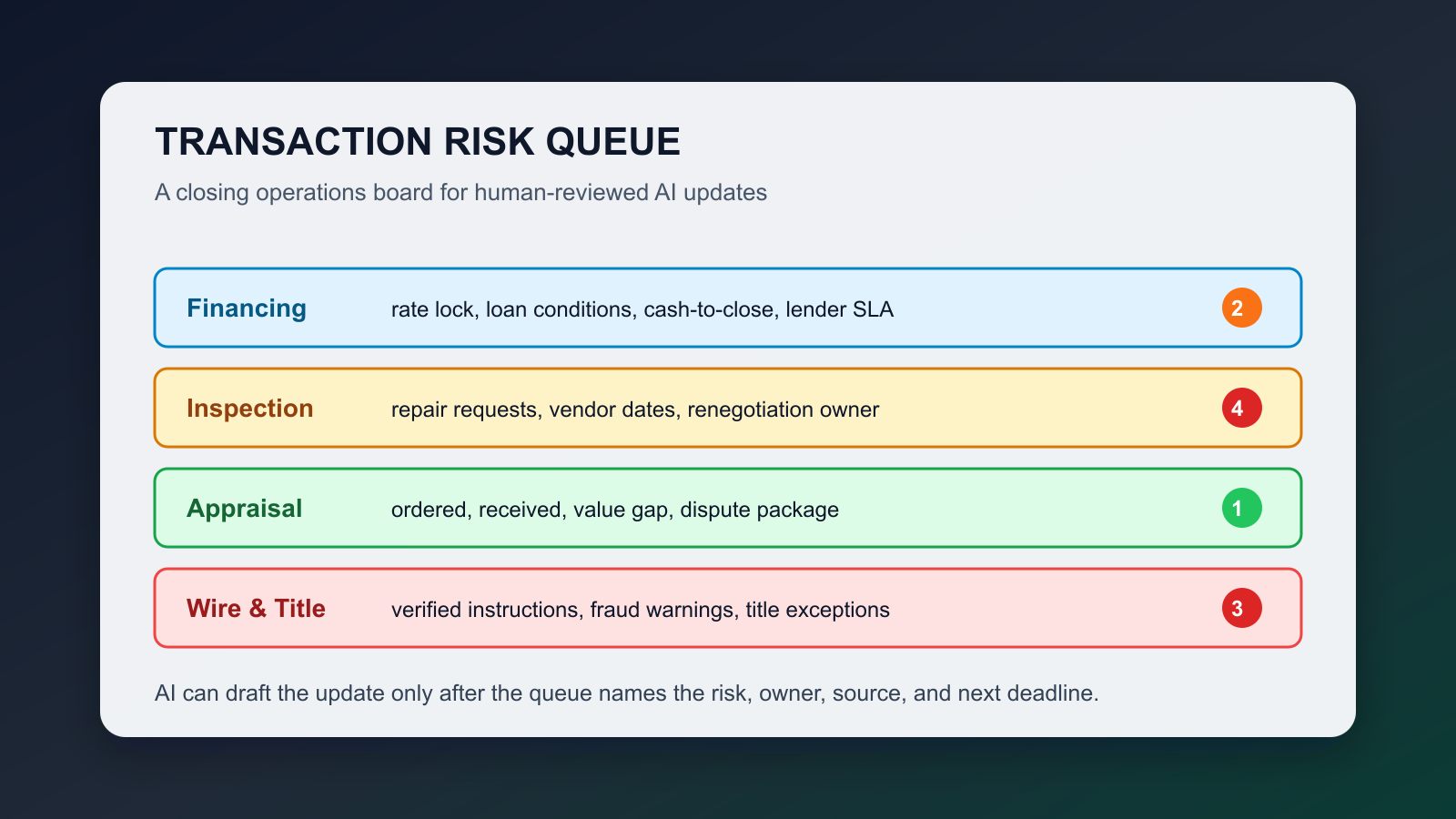This screenshot has width=1456, height=819.
Task: Click the text 'repair requests, vendor dates, renegotiation owner'
Action: (635, 409)
